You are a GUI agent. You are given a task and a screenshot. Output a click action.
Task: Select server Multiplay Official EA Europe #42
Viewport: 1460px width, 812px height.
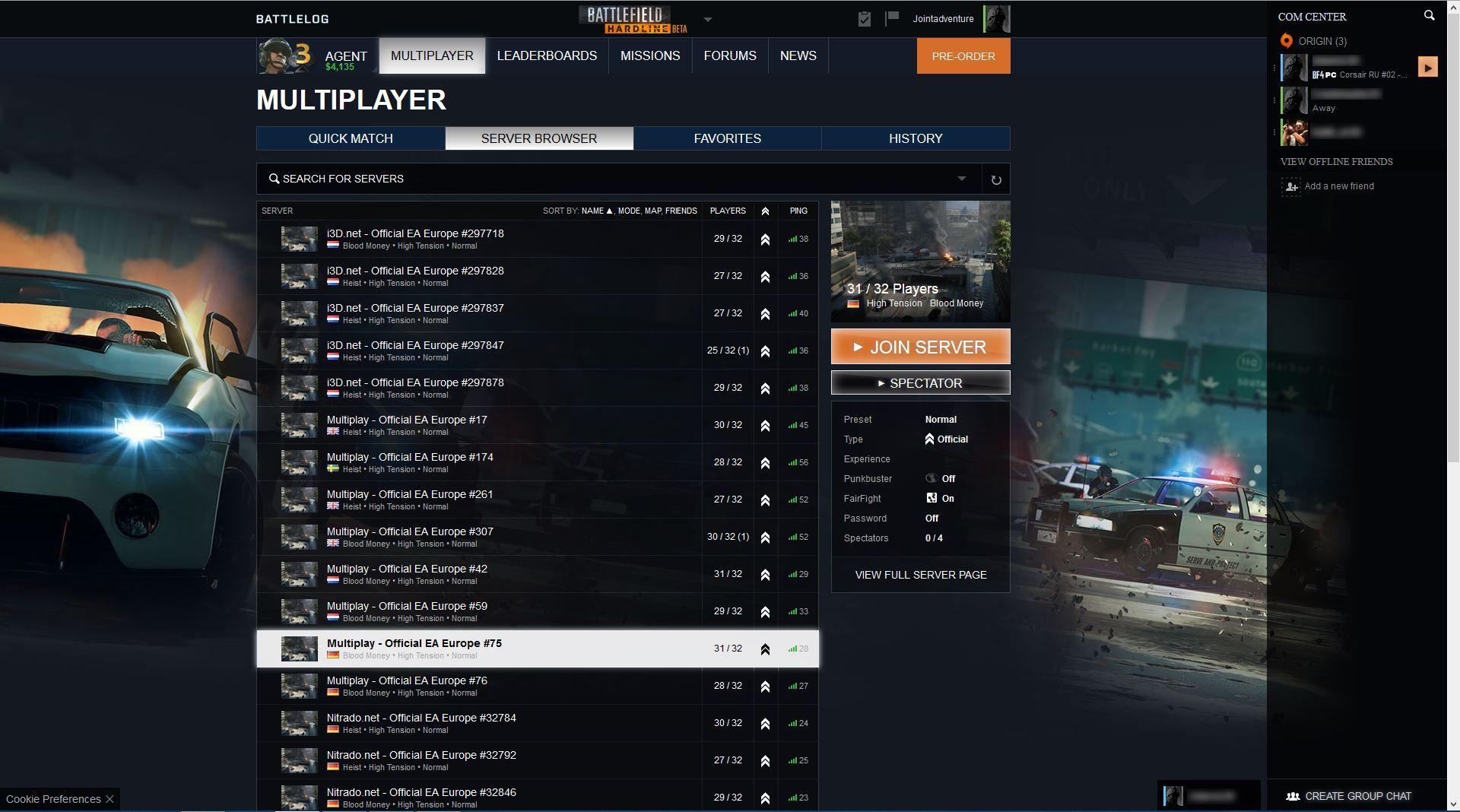click(x=538, y=574)
